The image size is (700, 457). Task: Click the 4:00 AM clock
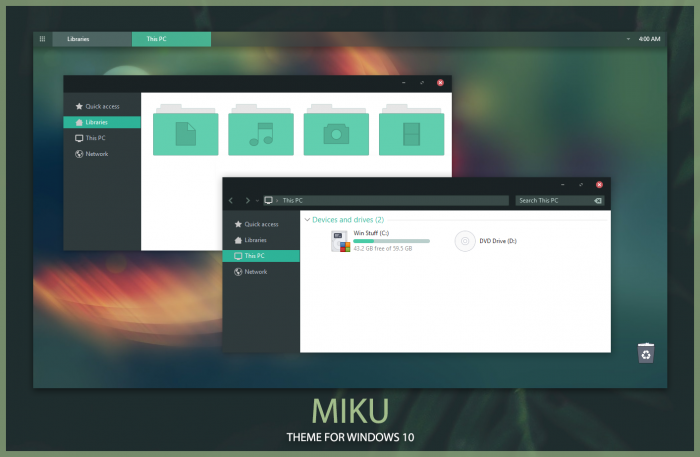tap(649, 39)
